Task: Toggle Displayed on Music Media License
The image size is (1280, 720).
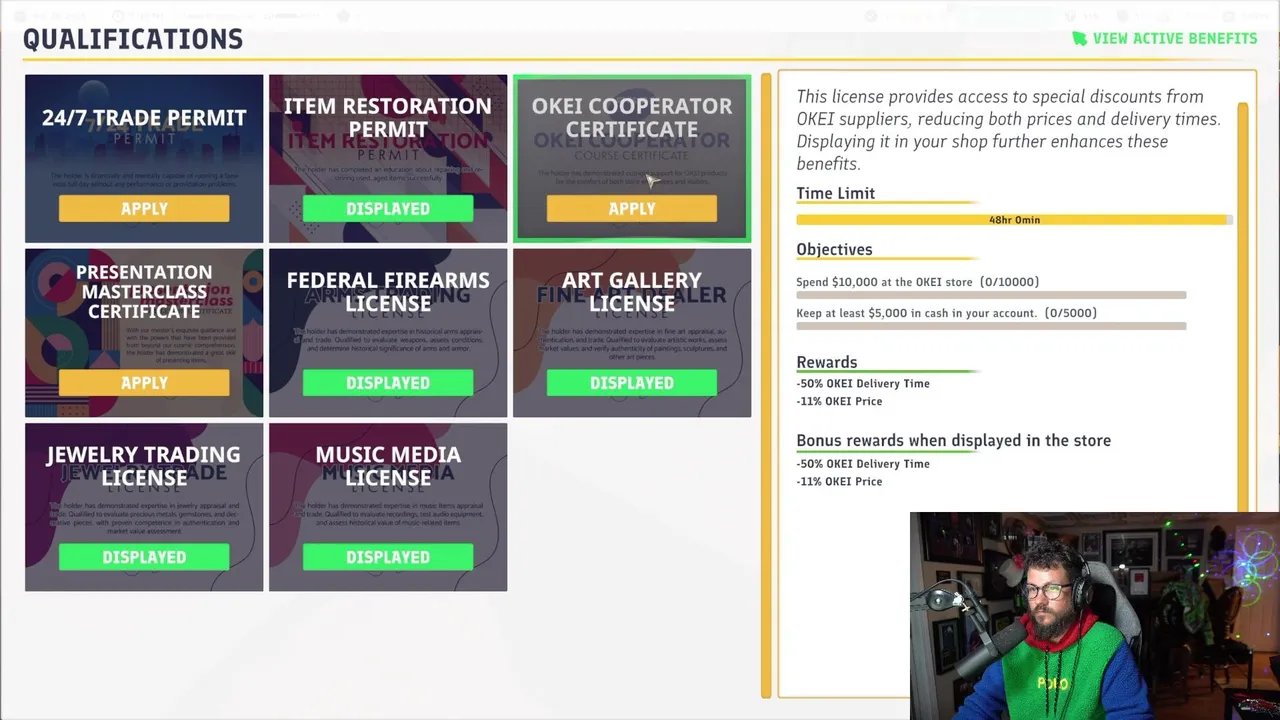Action: click(388, 556)
